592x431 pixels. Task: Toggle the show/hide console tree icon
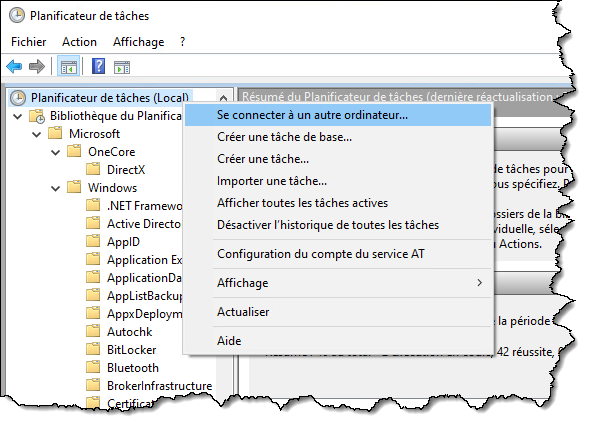click(x=69, y=67)
